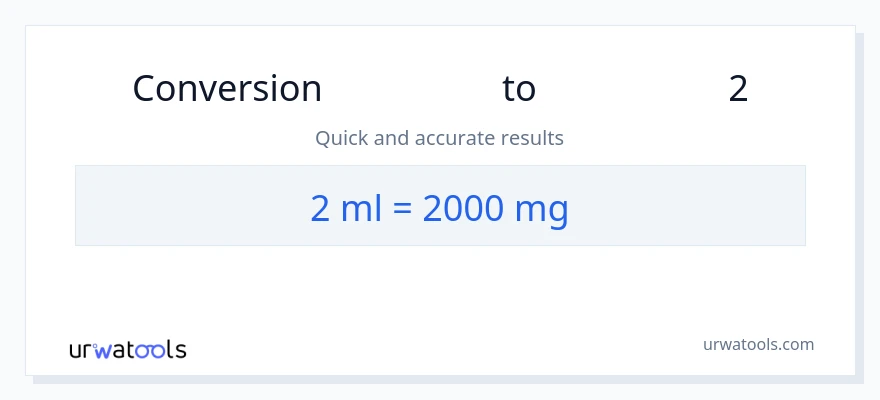Click the blank gap between "to" and "2"
This screenshot has width=880, height=400.
[x=632, y=89]
